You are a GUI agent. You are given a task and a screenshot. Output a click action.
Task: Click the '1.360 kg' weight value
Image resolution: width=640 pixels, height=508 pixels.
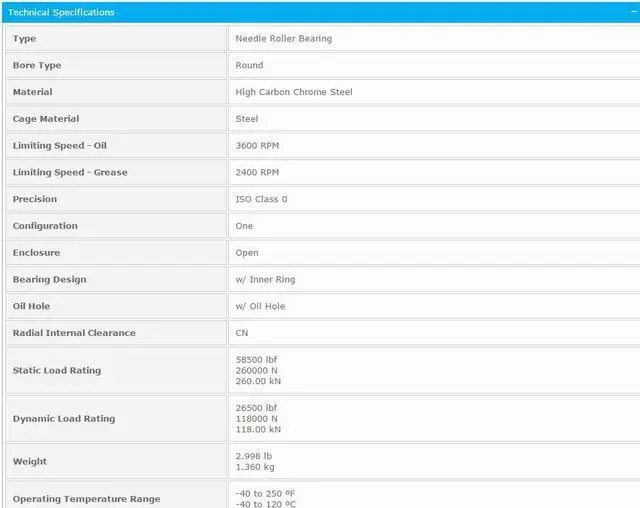255,467
